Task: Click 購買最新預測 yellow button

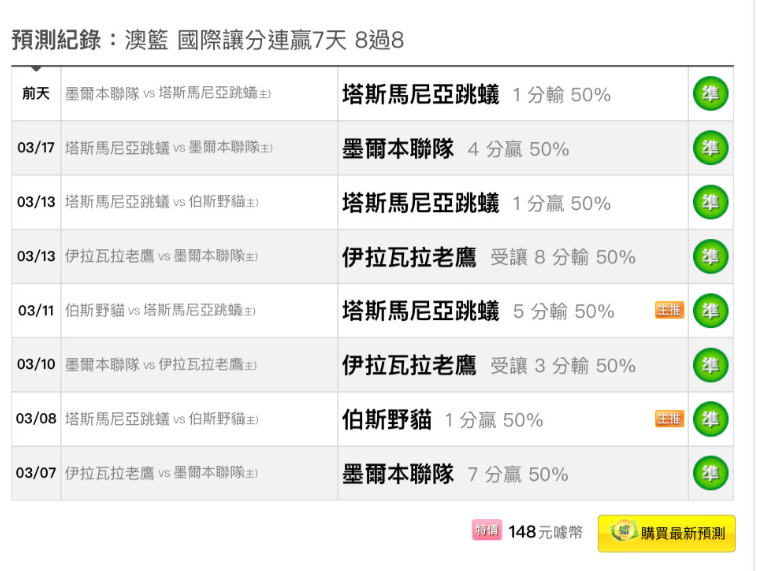Action: [666, 533]
